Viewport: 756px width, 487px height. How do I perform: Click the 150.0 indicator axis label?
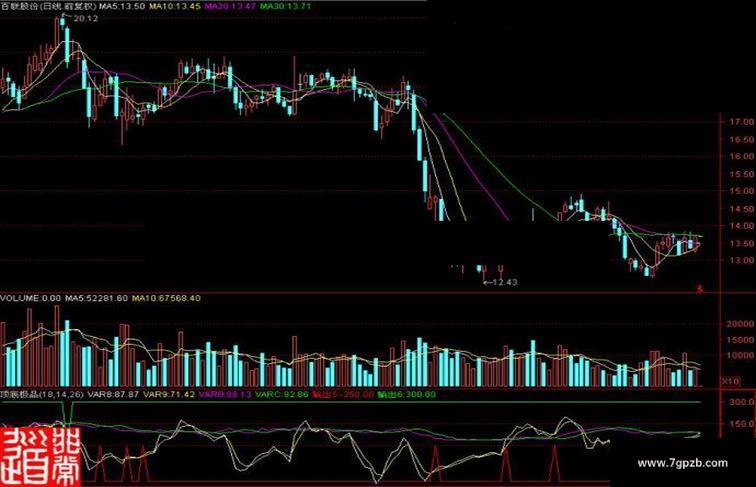(x=743, y=424)
